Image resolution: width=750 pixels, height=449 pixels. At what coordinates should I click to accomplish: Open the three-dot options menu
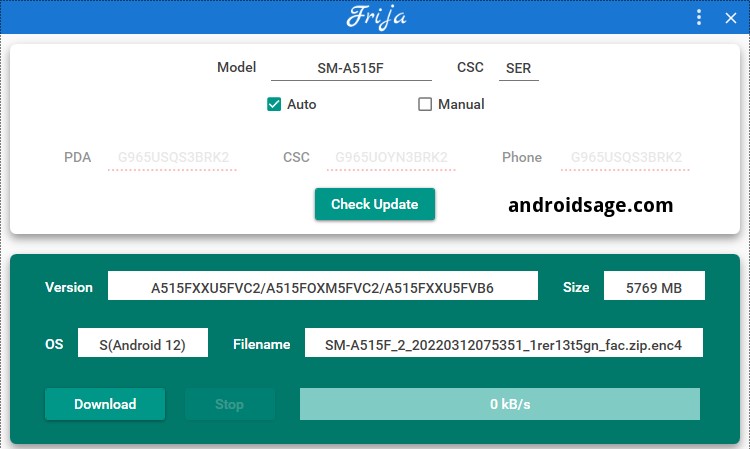[699, 18]
